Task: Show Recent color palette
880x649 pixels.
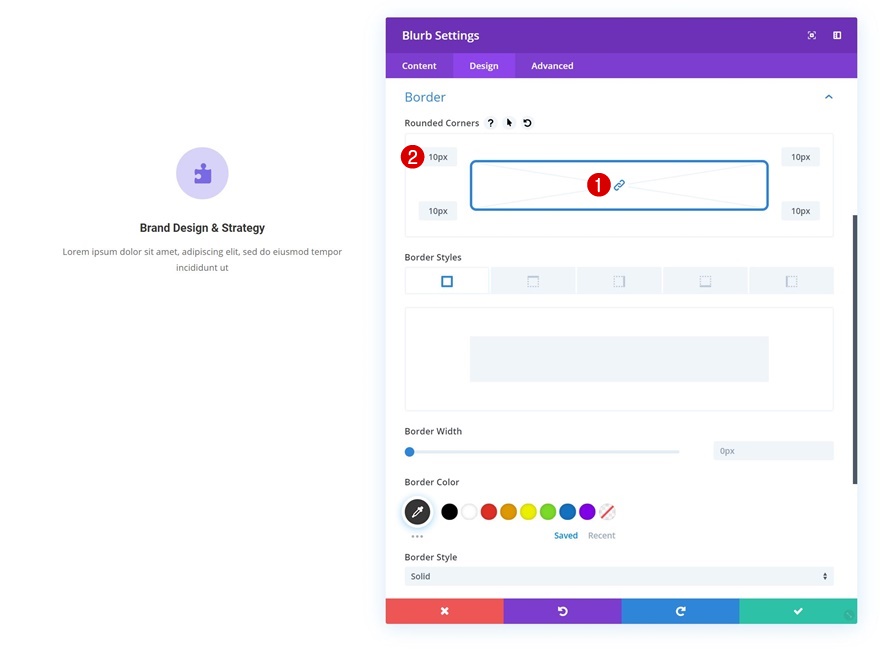Action: (x=602, y=536)
